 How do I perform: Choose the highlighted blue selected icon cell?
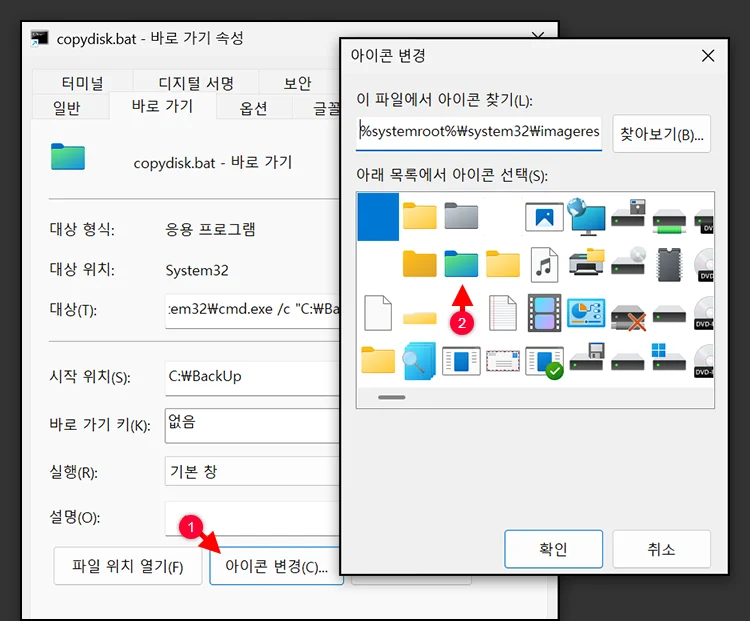click(378, 216)
